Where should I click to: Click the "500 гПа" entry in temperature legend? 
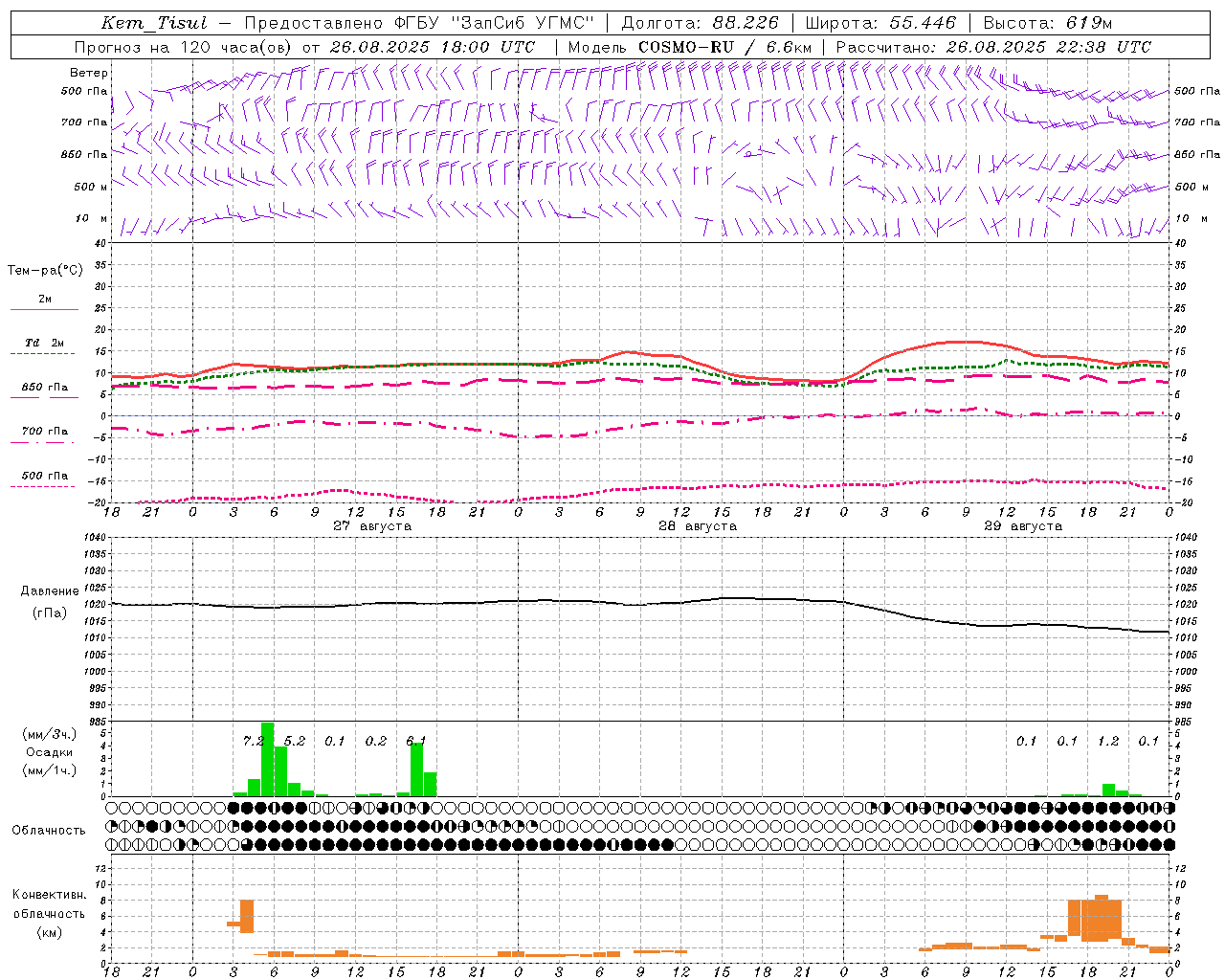click(44, 476)
